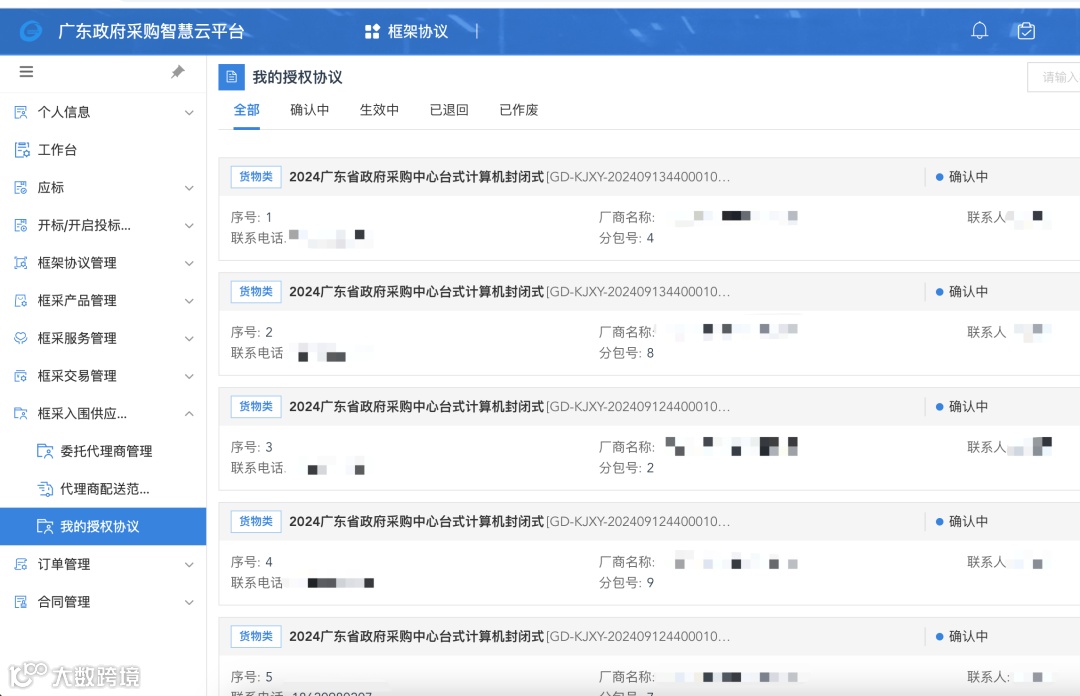
Task: Click the text 分包号: 9
Action: point(626,583)
